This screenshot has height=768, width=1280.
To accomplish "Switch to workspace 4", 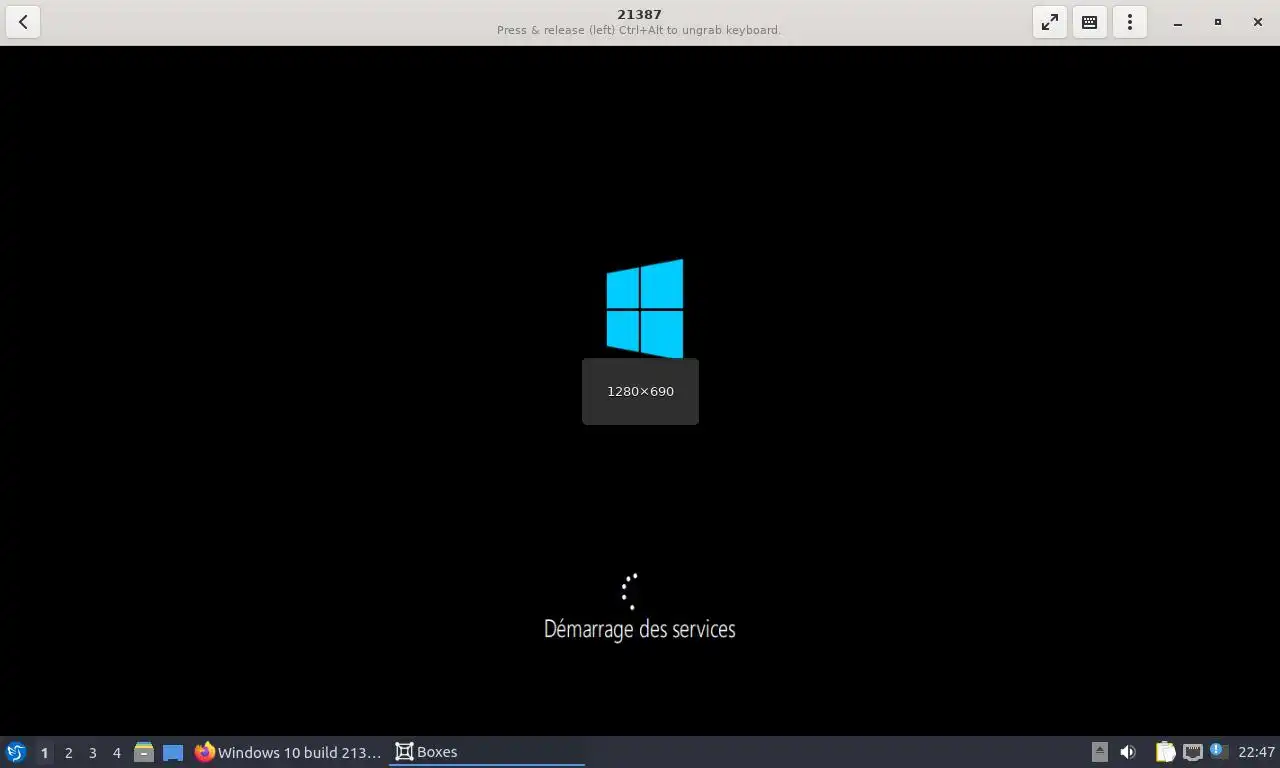I will (116, 752).
